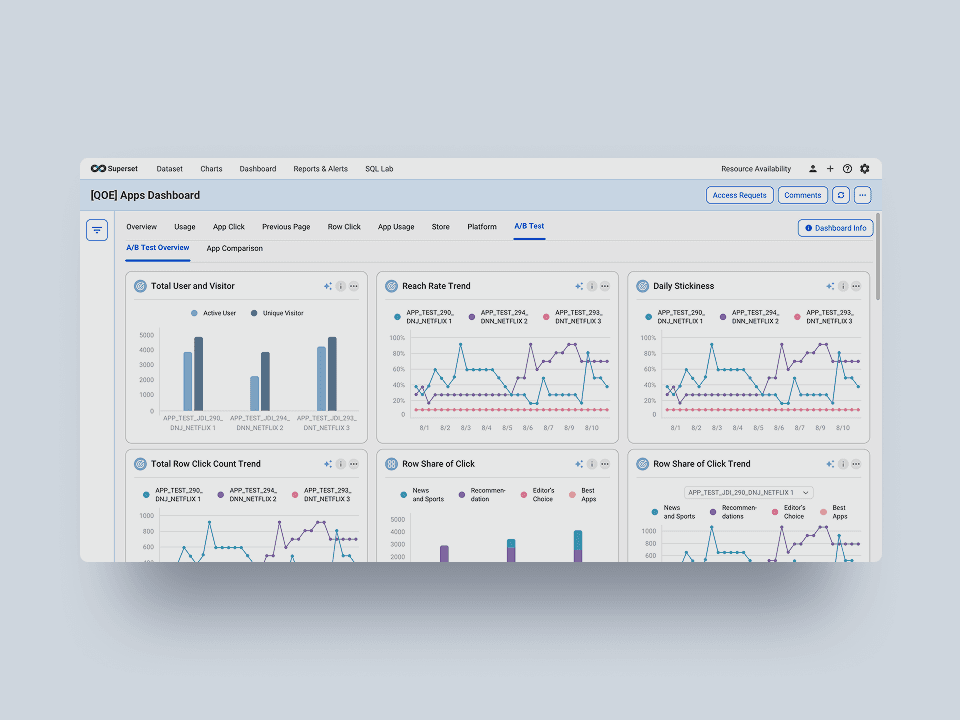The width and height of the screenshot is (960, 720).
Task: Open the Dataset menu
Action: [170, 169]
